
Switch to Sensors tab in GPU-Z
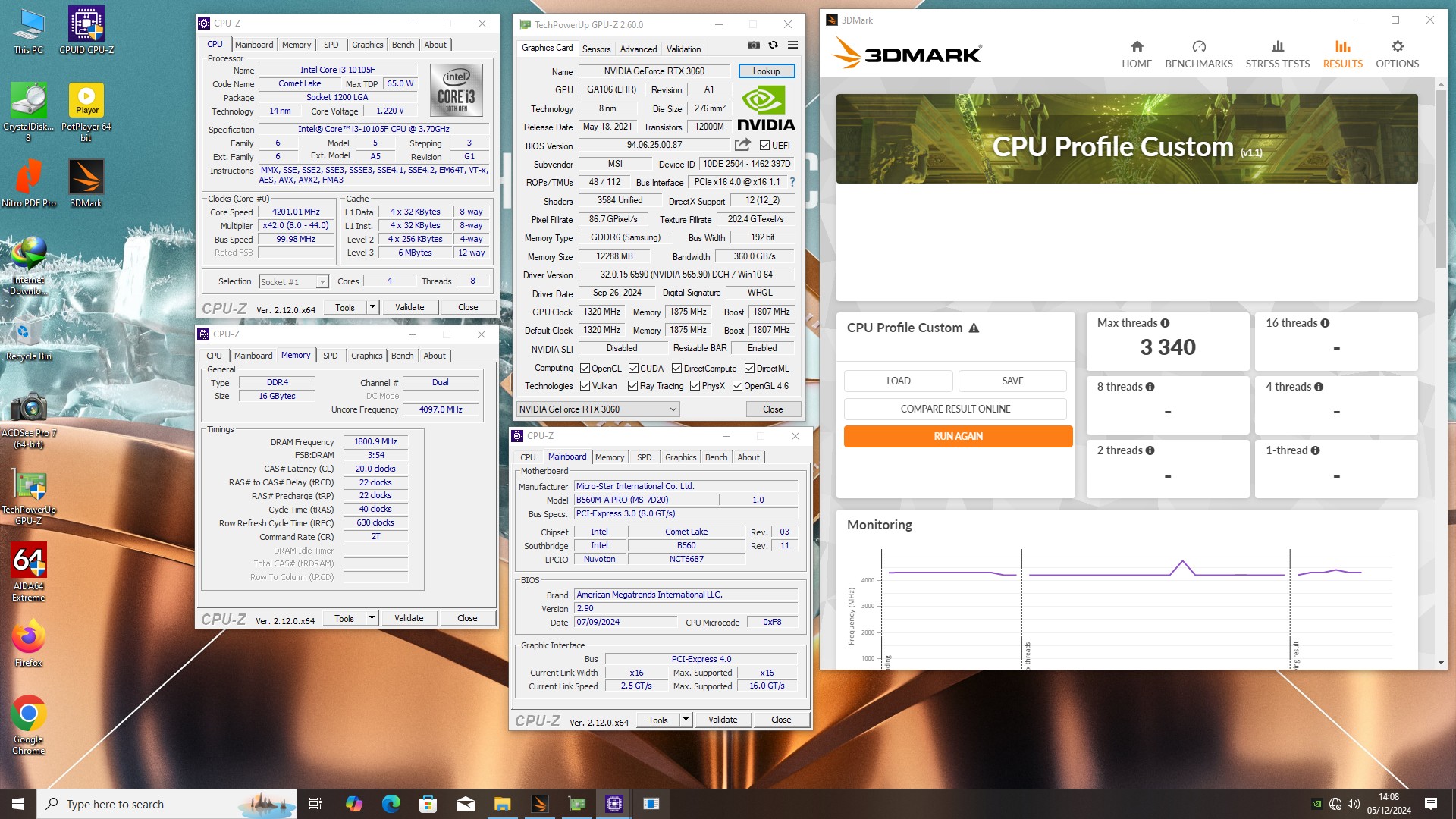tap(596, 49)
